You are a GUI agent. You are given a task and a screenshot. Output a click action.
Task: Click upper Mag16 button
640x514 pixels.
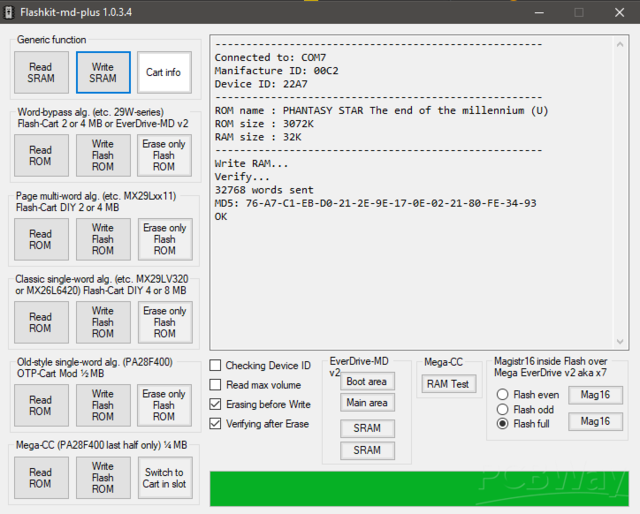pyautogui.click(x=596, y=395)
